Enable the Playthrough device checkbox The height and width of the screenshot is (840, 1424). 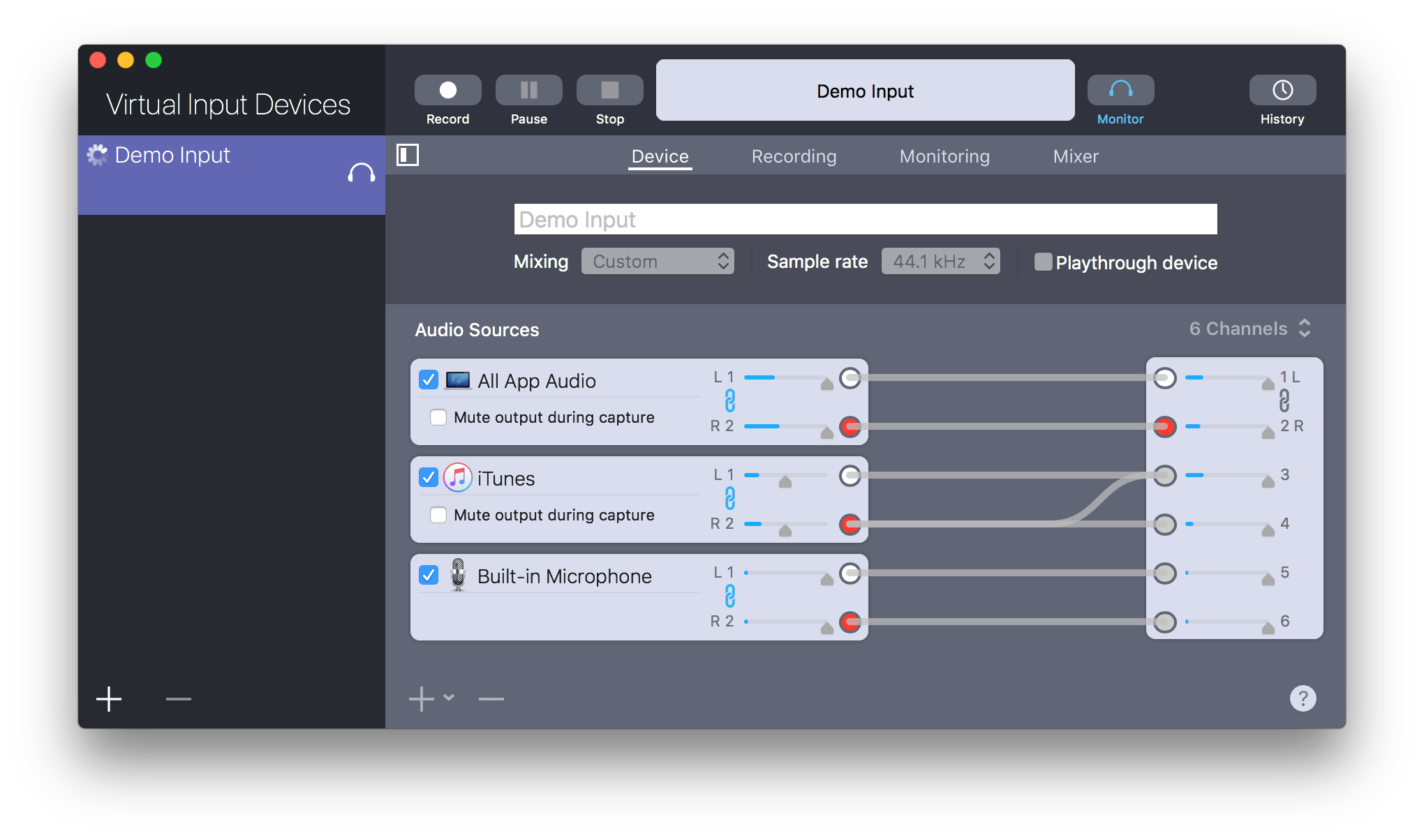click(x=1043, y=262)
